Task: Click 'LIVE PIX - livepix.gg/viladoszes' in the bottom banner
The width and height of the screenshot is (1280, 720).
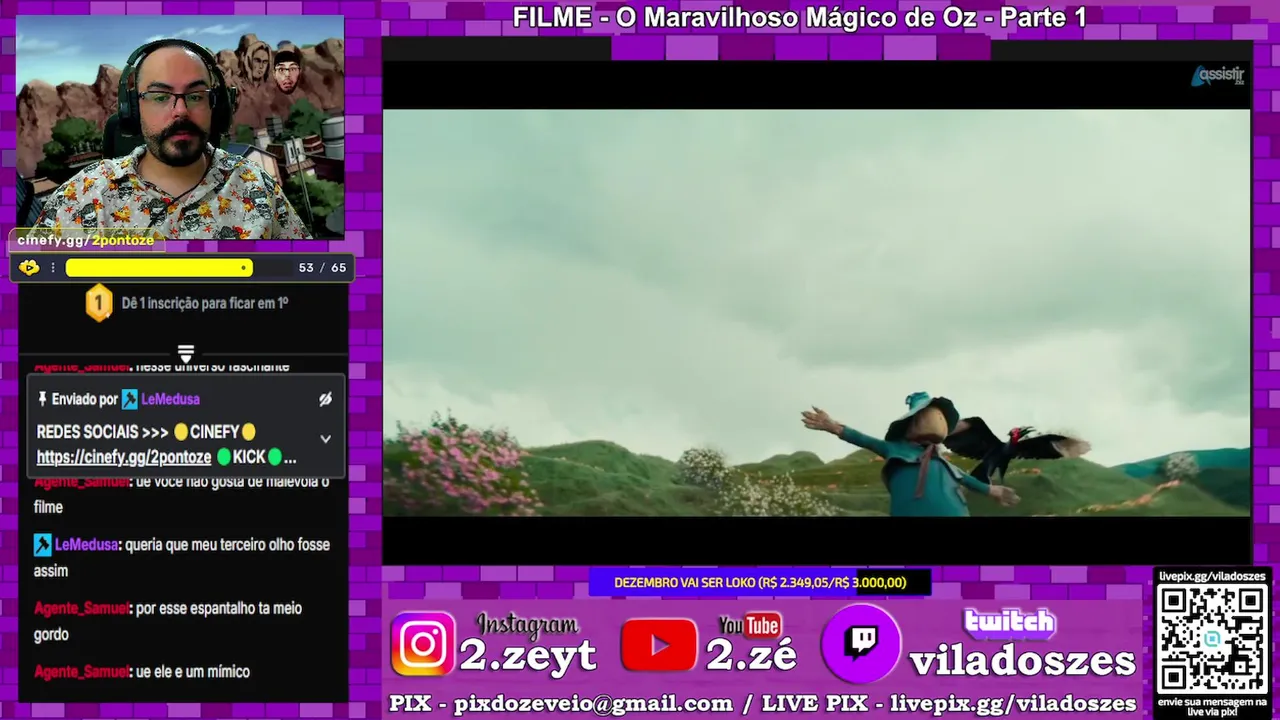Action: point(949,704)
